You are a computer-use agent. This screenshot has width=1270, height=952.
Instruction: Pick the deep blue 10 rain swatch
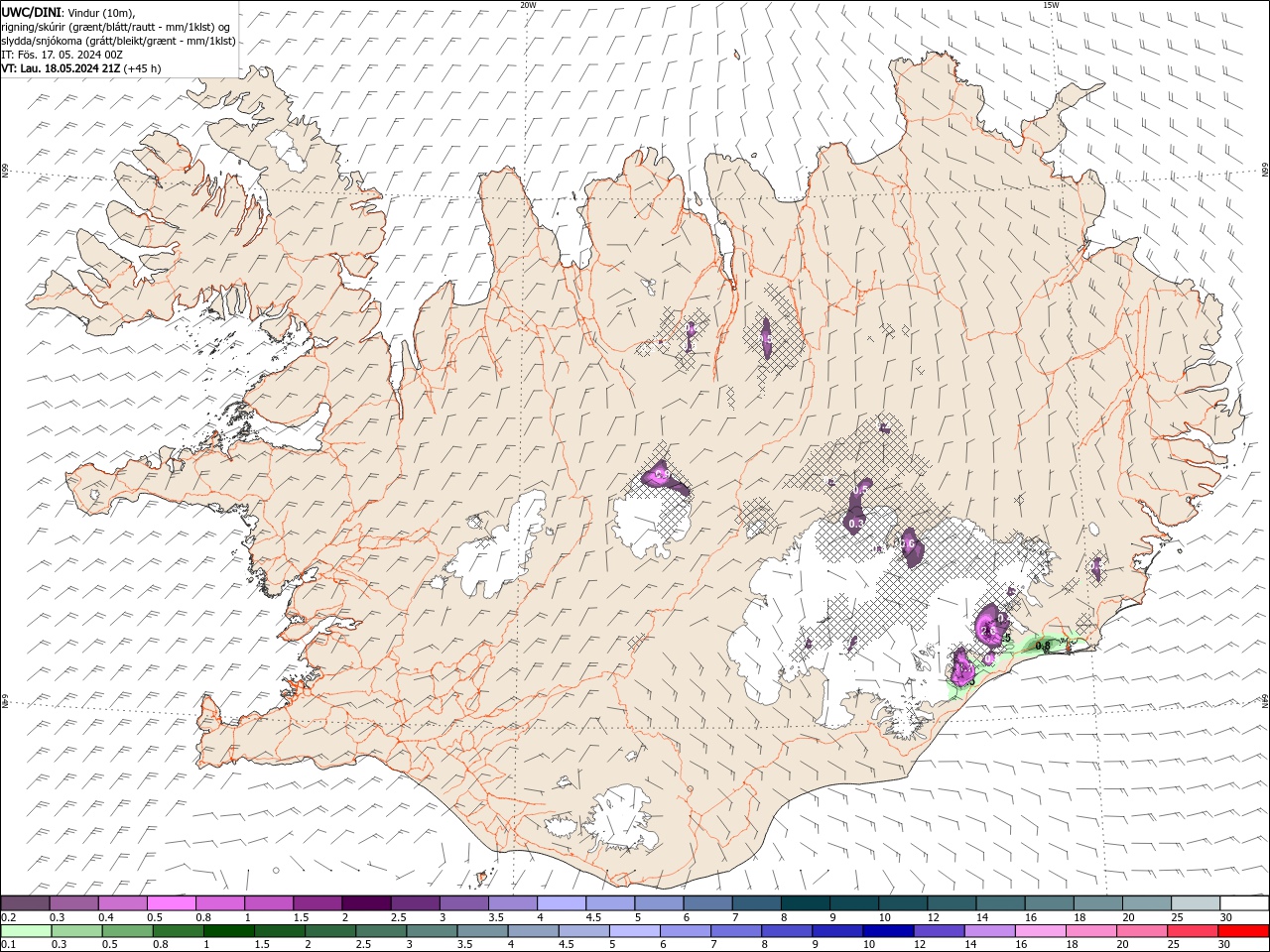(x=888, y=931)
